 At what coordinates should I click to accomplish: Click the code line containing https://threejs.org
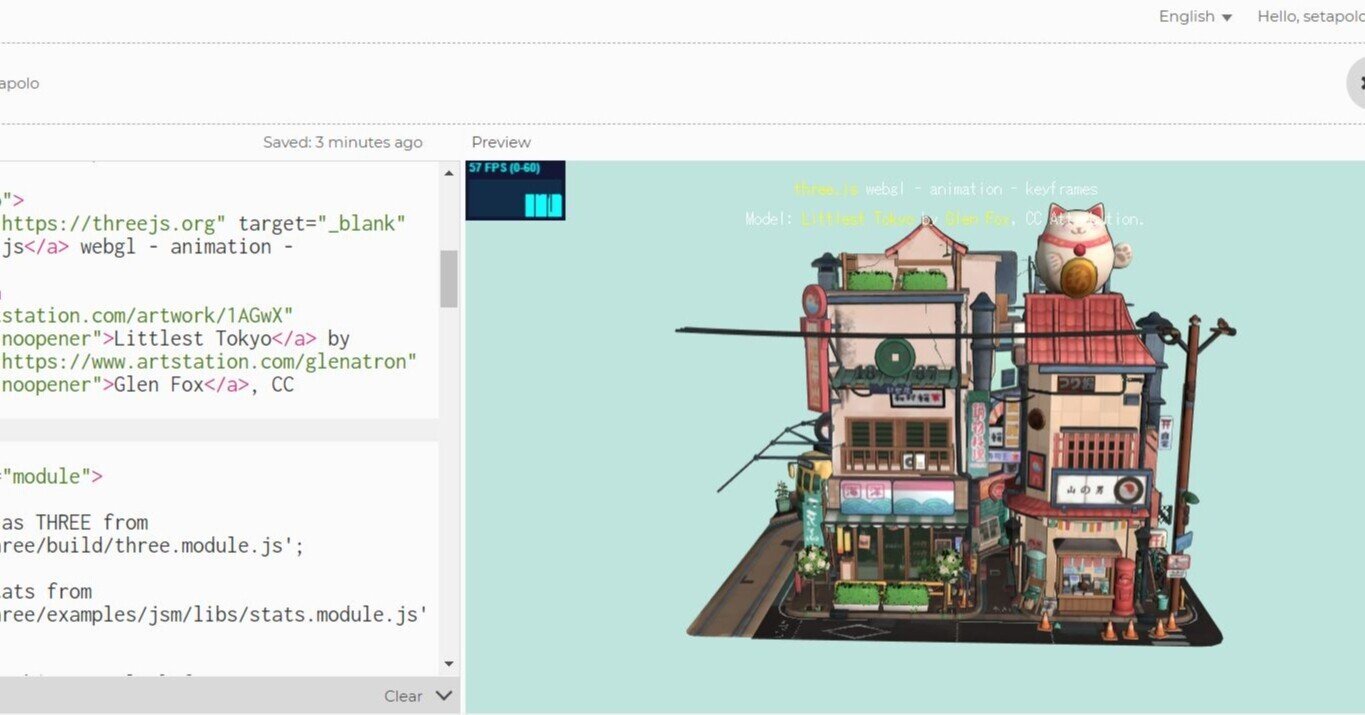click(x=204, y=223)
